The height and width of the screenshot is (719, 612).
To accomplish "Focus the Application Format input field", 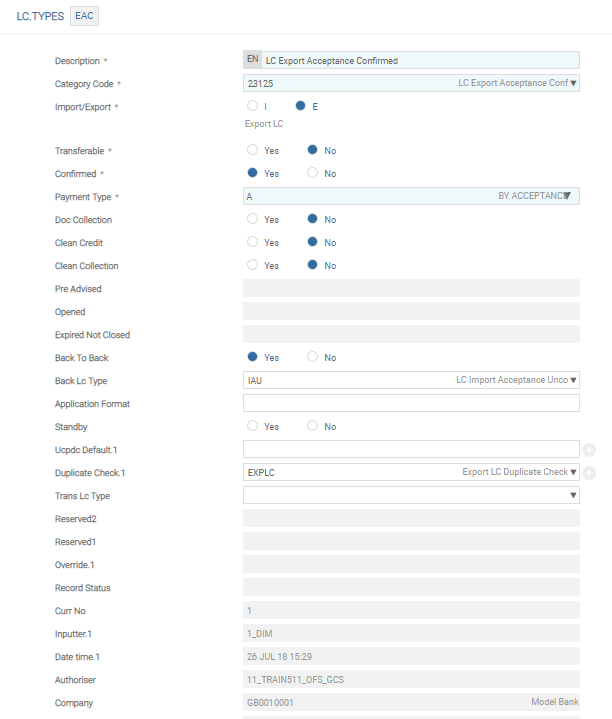I will pos(411,403).
